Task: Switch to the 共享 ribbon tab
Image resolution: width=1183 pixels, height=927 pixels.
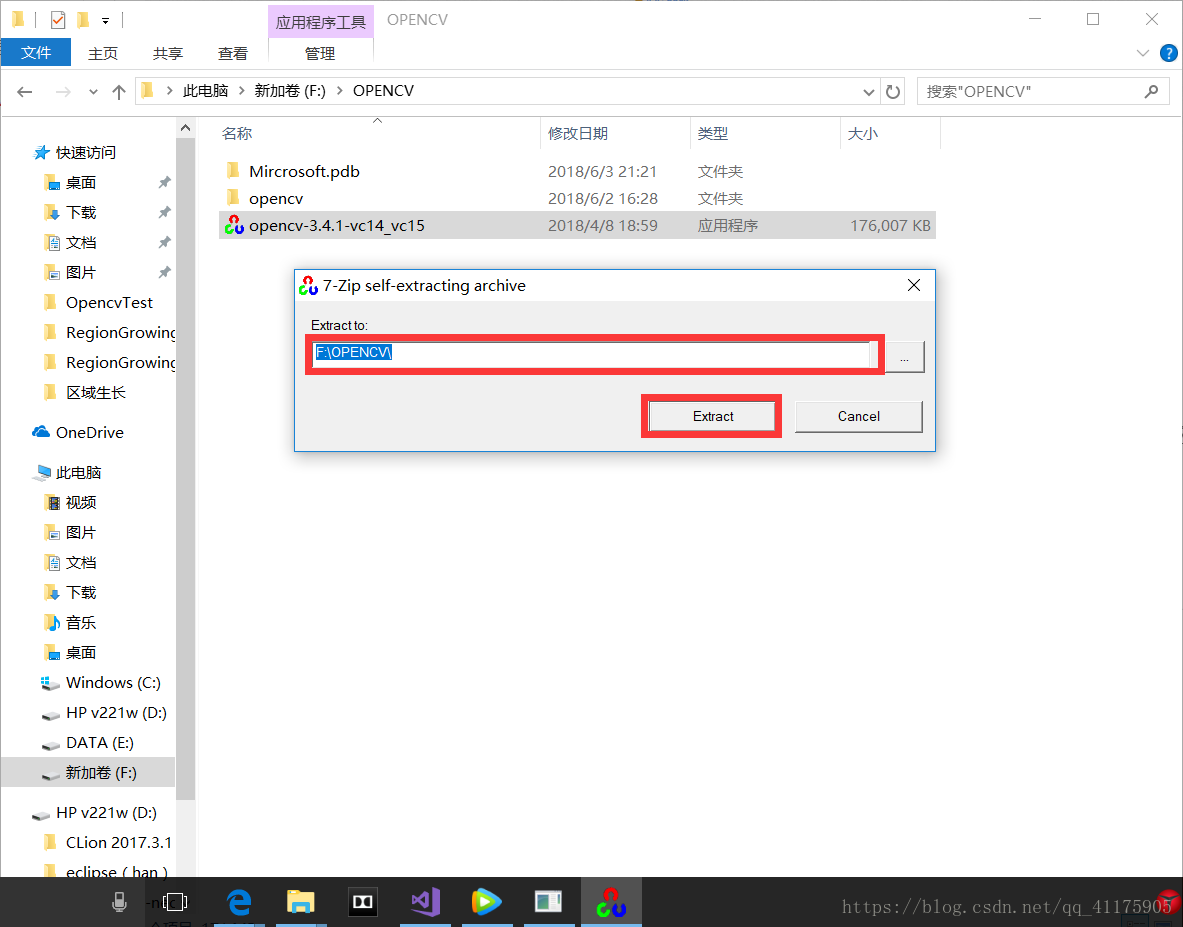Action: [x=167, y=54]
